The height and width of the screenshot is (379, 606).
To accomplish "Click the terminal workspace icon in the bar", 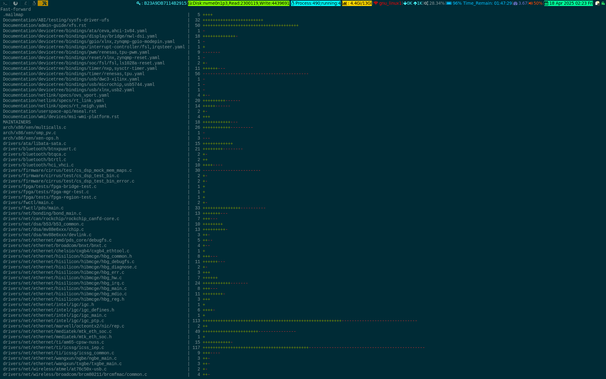I will (5, 3).
